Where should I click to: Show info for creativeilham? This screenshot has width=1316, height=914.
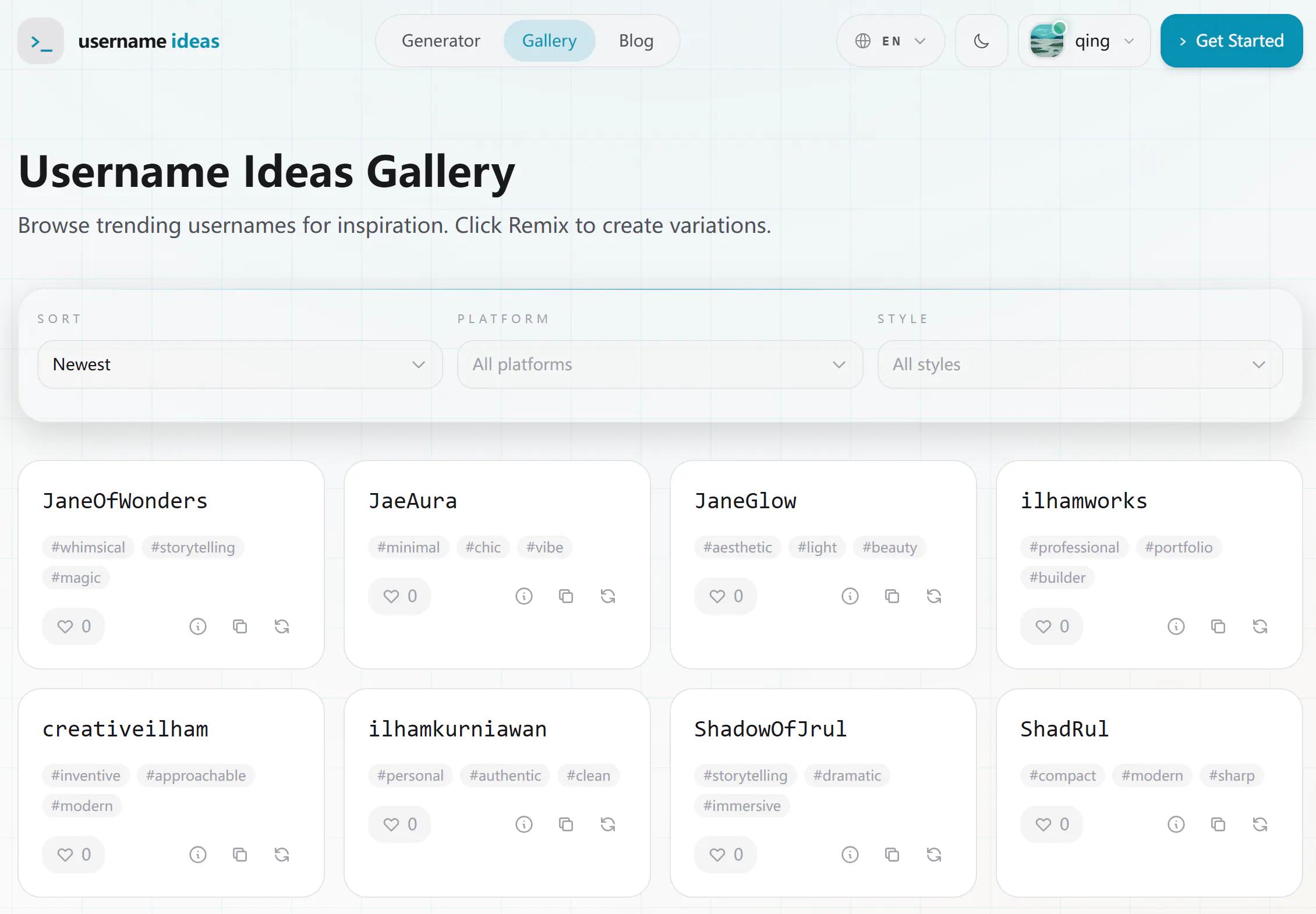click(x=198, y=855)
